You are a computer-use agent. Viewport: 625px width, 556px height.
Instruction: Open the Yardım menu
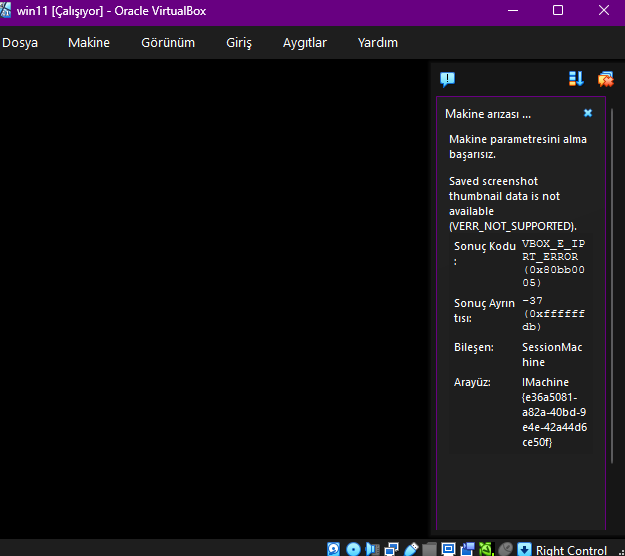pos(377,43)
